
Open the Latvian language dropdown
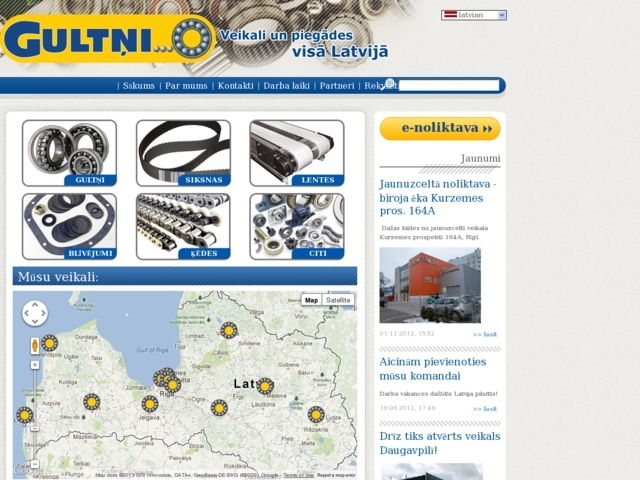pyautogui.click(x=474, y=15)
